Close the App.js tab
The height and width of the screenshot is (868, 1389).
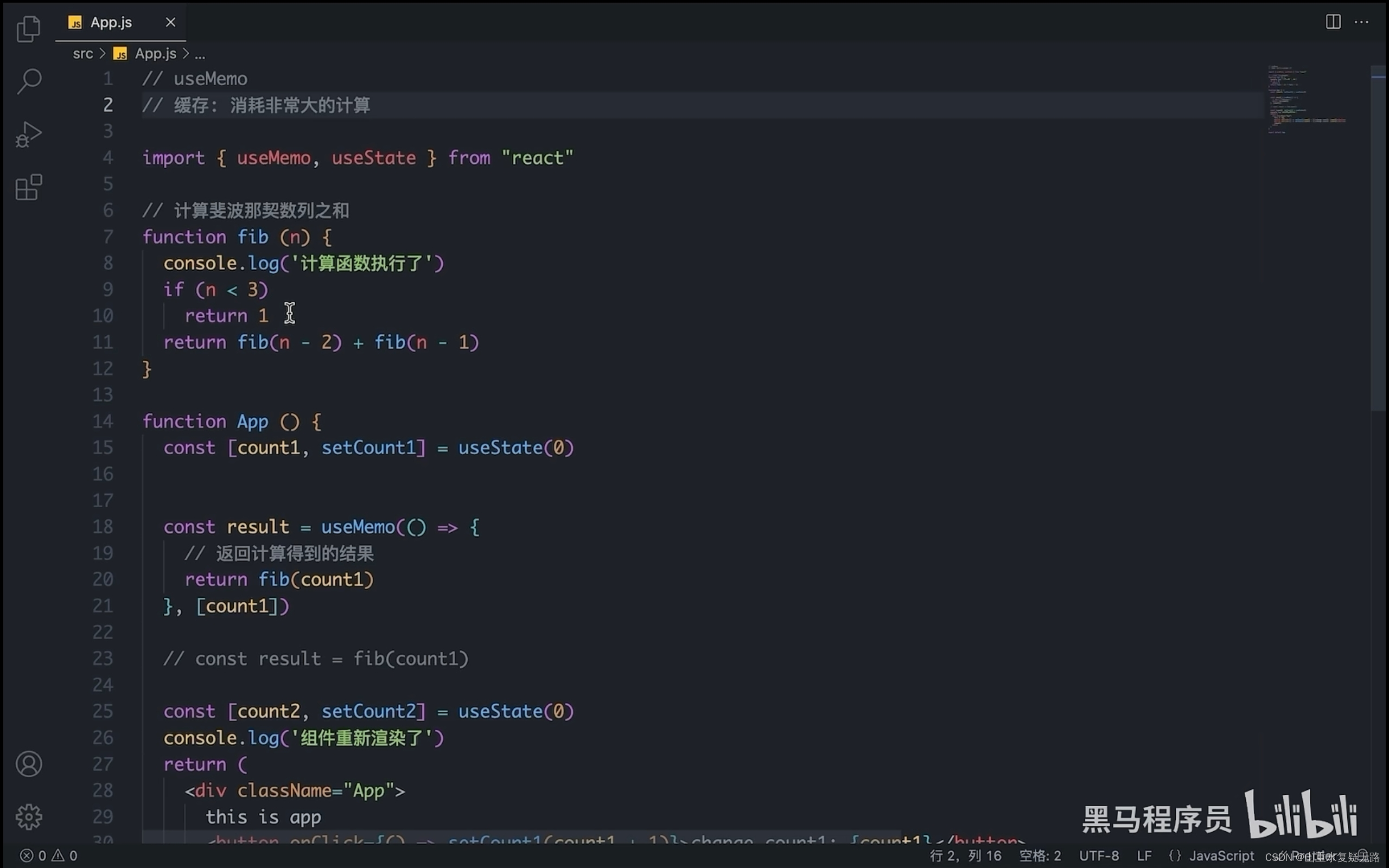click(x=170, y=22)
